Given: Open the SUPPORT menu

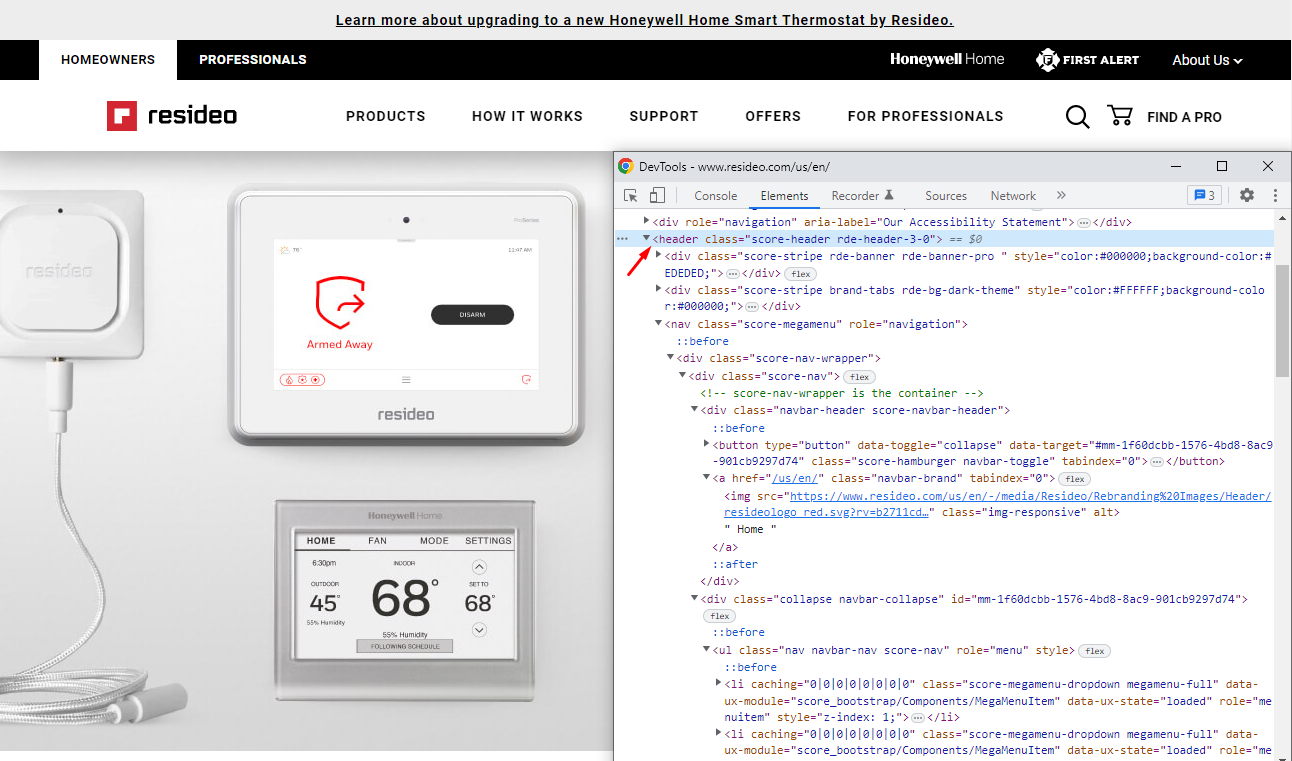Looking at the screenshot, I should (664, 116).
